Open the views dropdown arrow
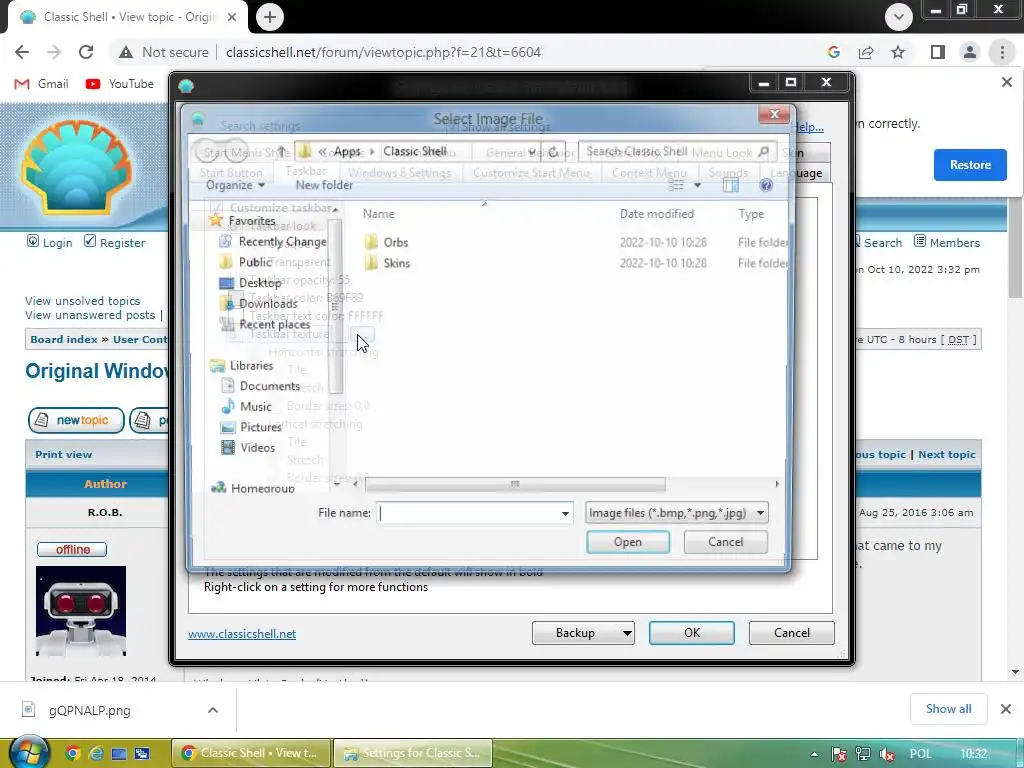Screen dimensions: 1024x768 [x=697, y=185]
